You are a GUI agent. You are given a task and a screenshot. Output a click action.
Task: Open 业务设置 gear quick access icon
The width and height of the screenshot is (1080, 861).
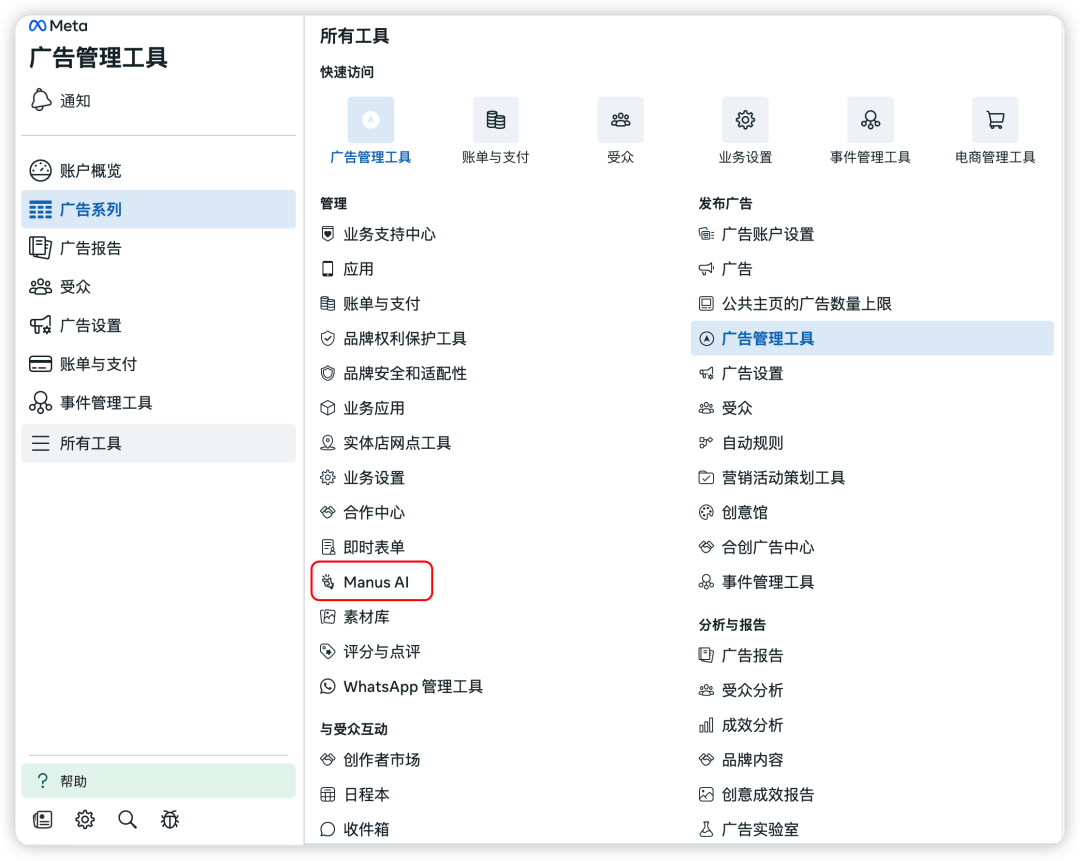pyautogui.click(x=745, y=120)
